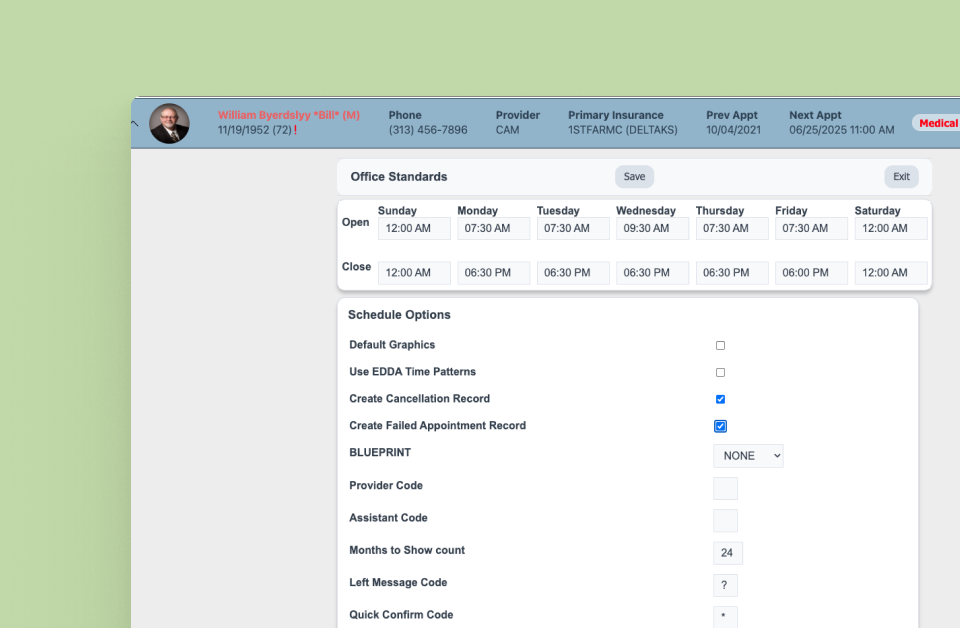Viewport: 960px width, 628px height.
Task: Check Use EDDA Time Patterns
Action: (x=720, y=372)
